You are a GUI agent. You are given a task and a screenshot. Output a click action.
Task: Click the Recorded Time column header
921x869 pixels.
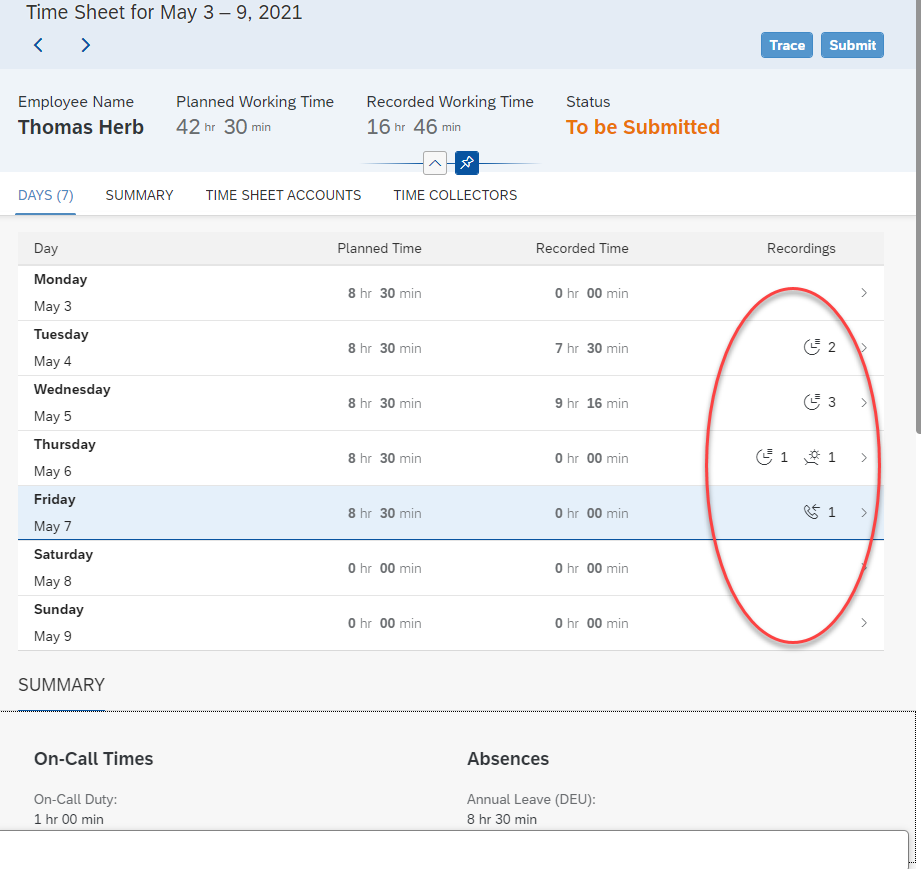click(x=582, y=249)
